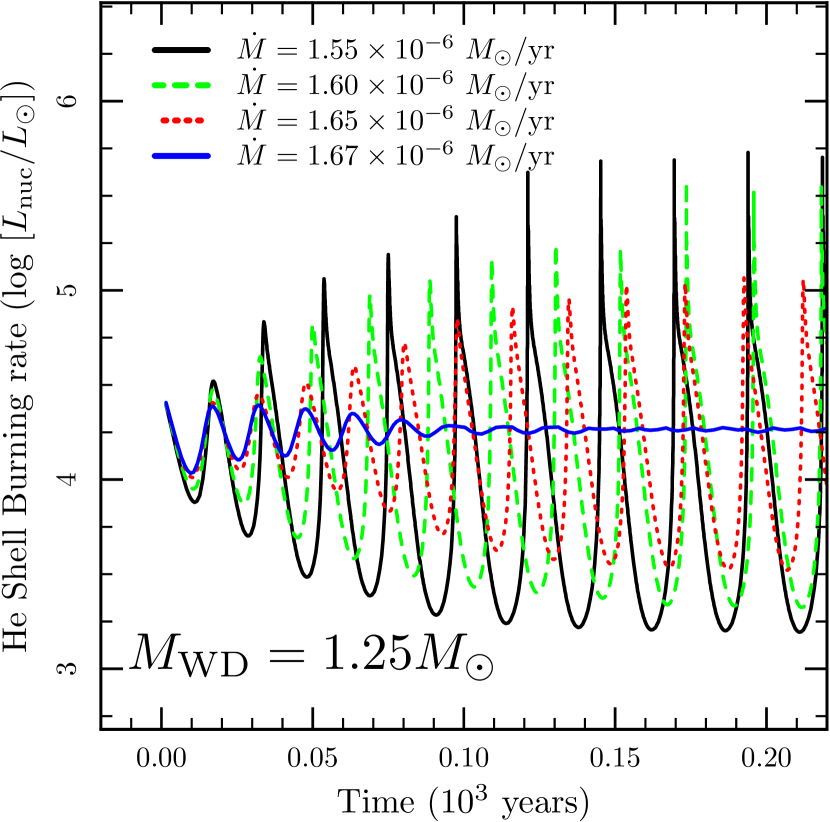The height and width of the screenshot is (822, 830).
Task: Click the second-to-last red dotted peak
Action: [744, 279]
